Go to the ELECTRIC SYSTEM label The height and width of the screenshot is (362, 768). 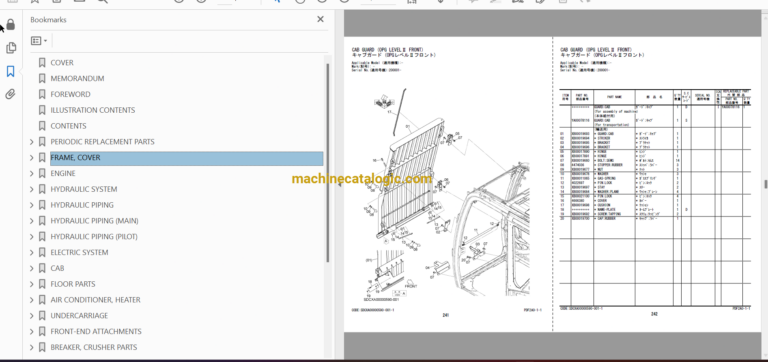coord(79,252)
